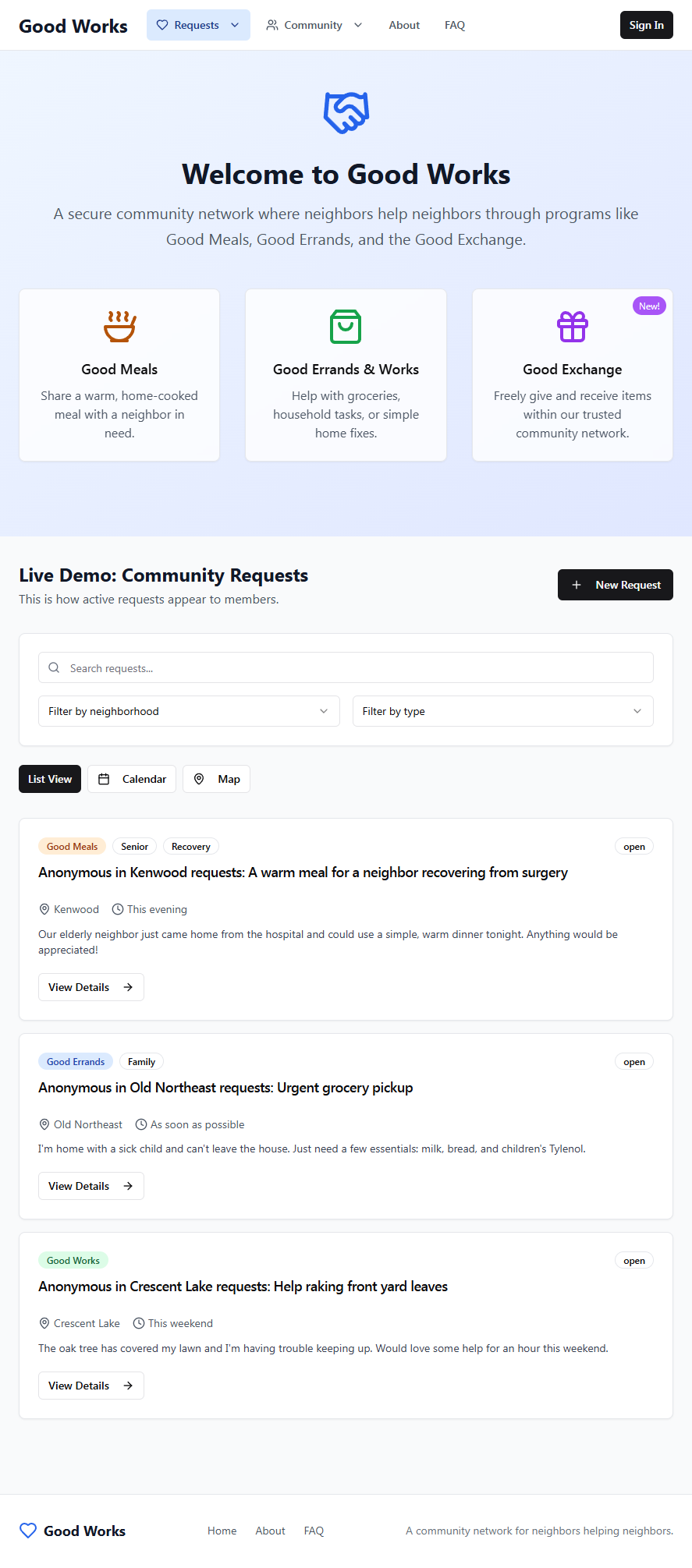The width and height of the screenshot is (692, 1568).
Task: Switch to List View
Action: click(x=50, y=779)
